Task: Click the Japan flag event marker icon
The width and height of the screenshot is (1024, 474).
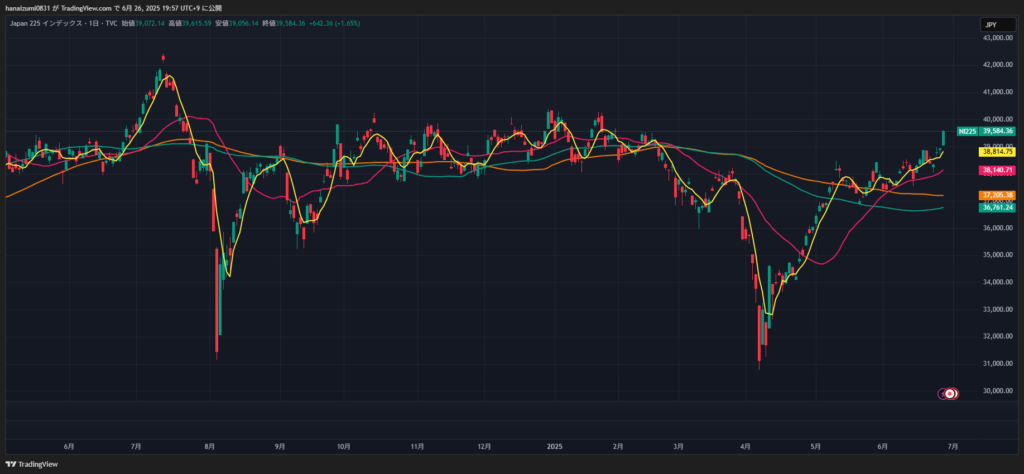Action: (x=951, y=393)
